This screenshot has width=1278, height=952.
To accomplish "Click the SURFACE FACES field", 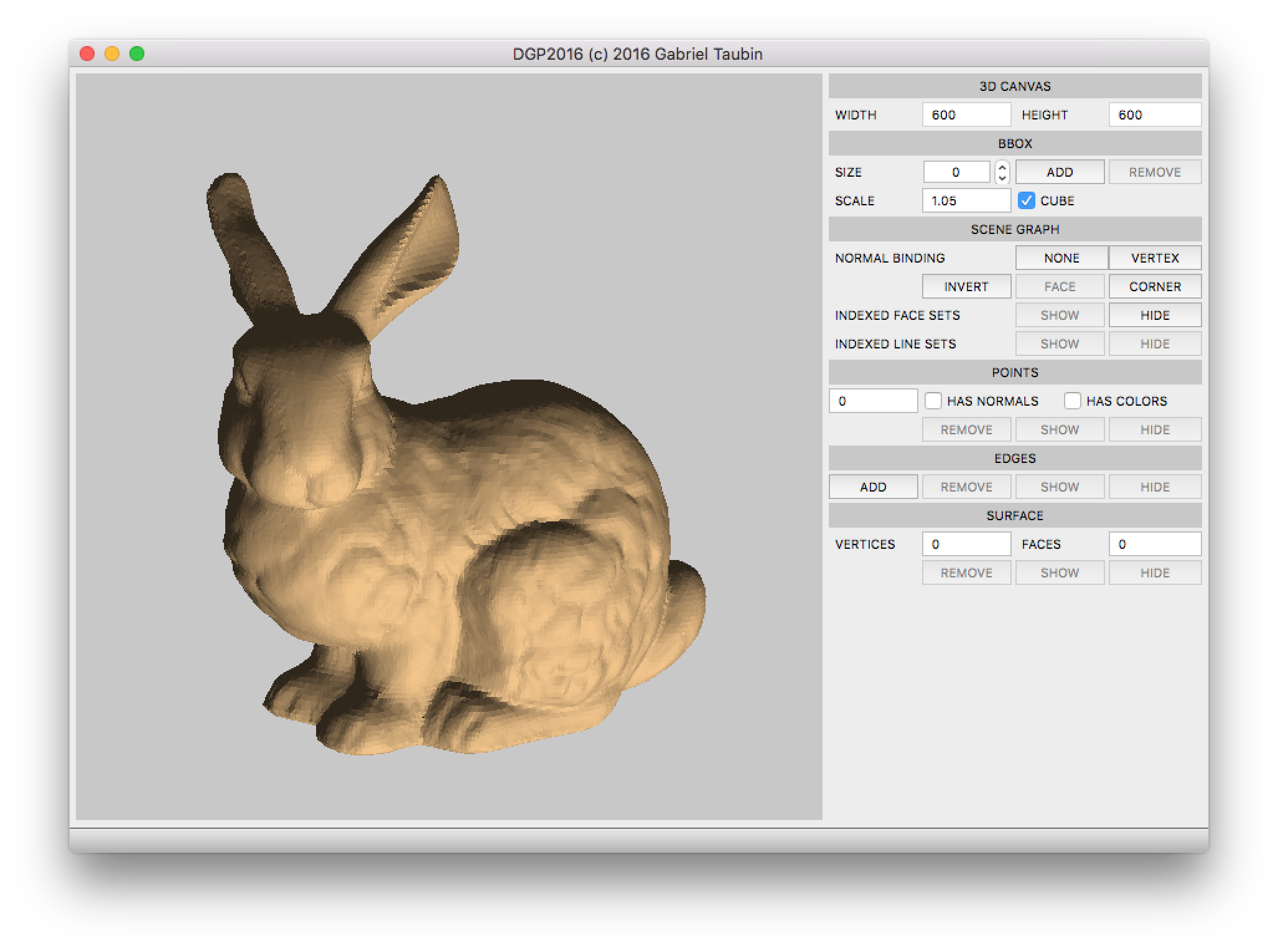I will (1154, 544).
